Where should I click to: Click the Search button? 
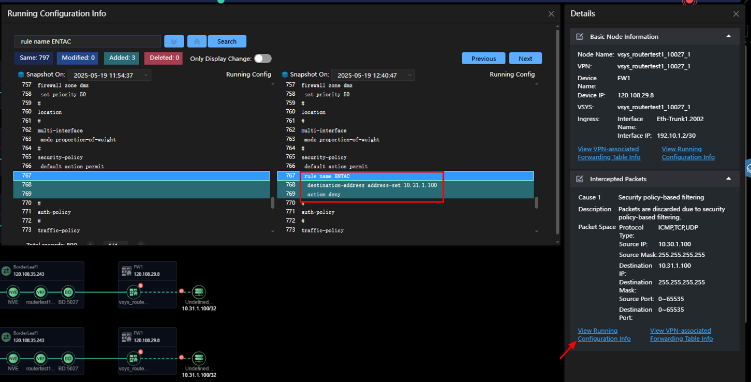[x=227, y=42]
